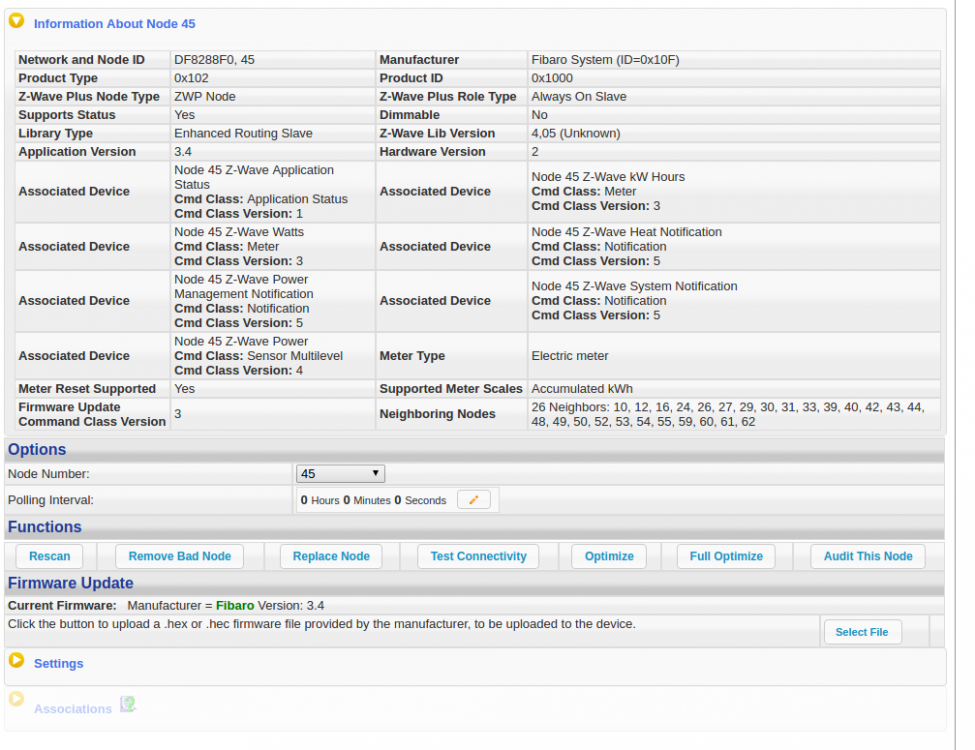Screen dimensions: 975x750
Task: Start a Full Optimize
Action: 726,556
